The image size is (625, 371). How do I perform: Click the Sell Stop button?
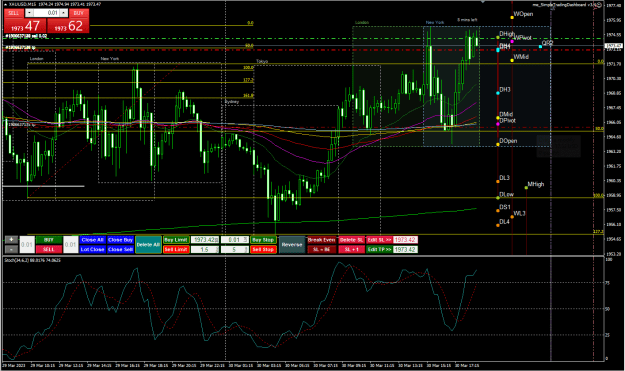[x=263, y=249]
